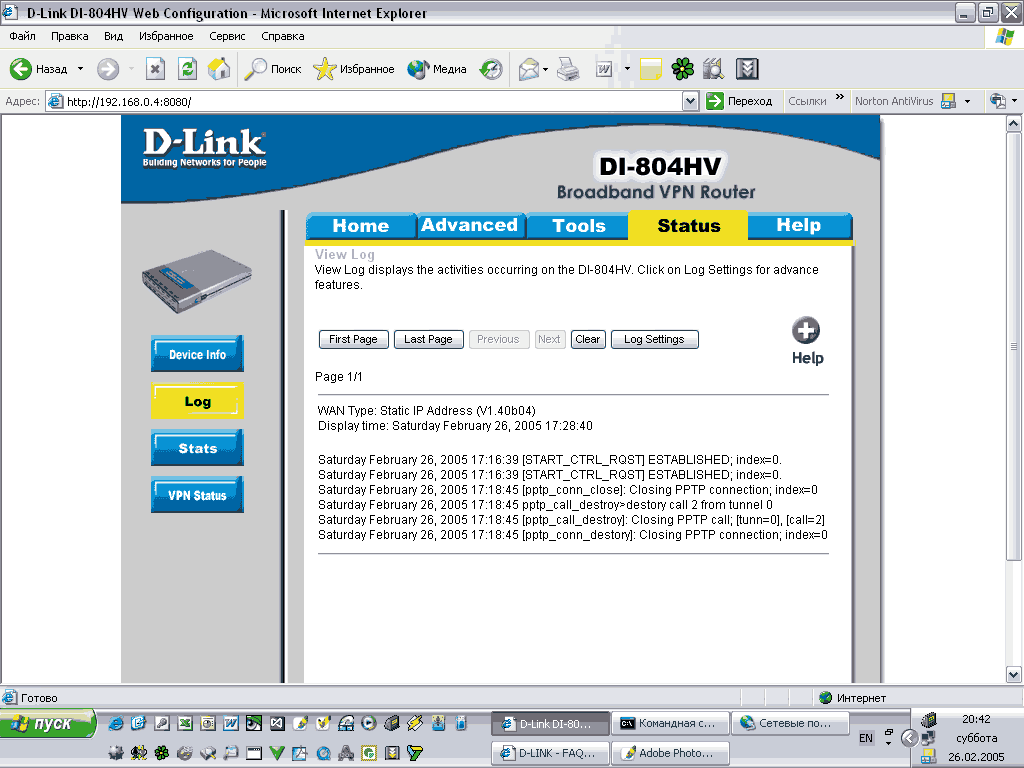This screenshot has width=1024, height=768.
Task: Switch to the D-LINK - FAQ taskbar window
Action: tap(550, 753)
